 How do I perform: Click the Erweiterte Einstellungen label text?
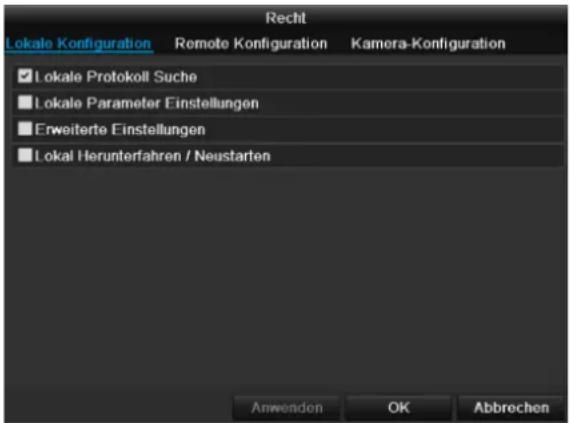pyautogui.click(x=120, y=130)
